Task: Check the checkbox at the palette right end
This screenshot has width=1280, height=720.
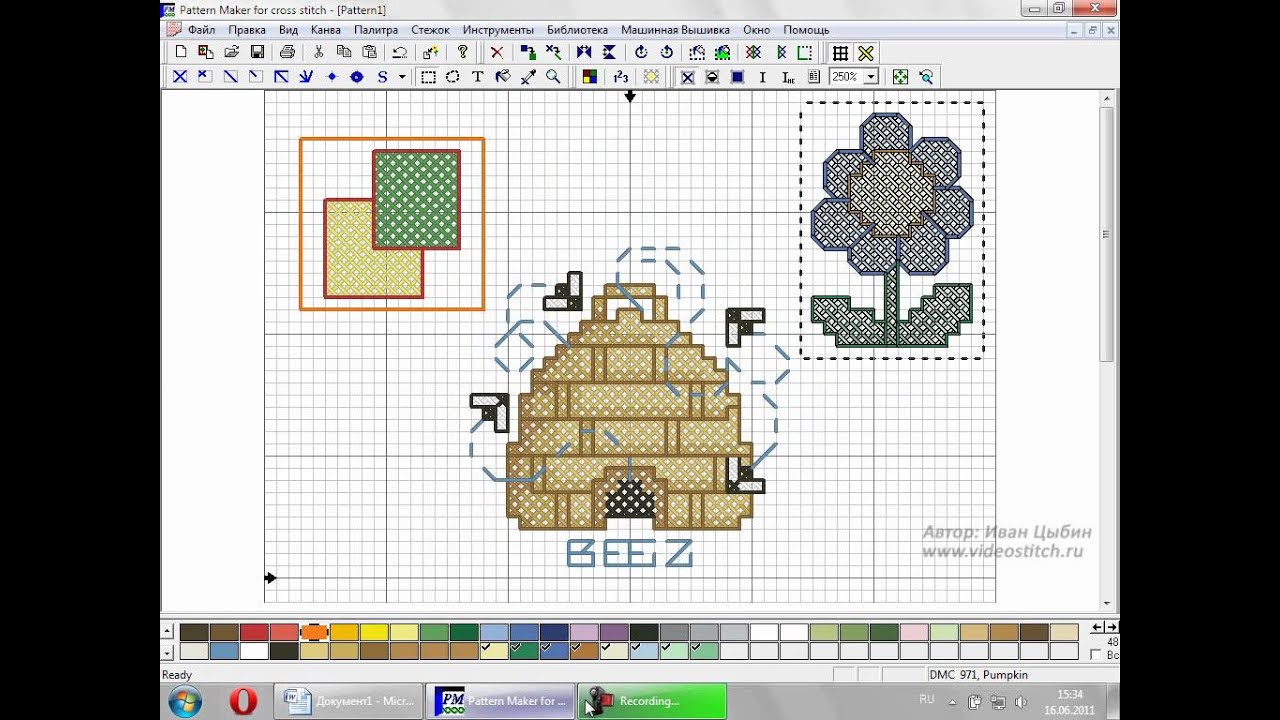Action: 1096,655
